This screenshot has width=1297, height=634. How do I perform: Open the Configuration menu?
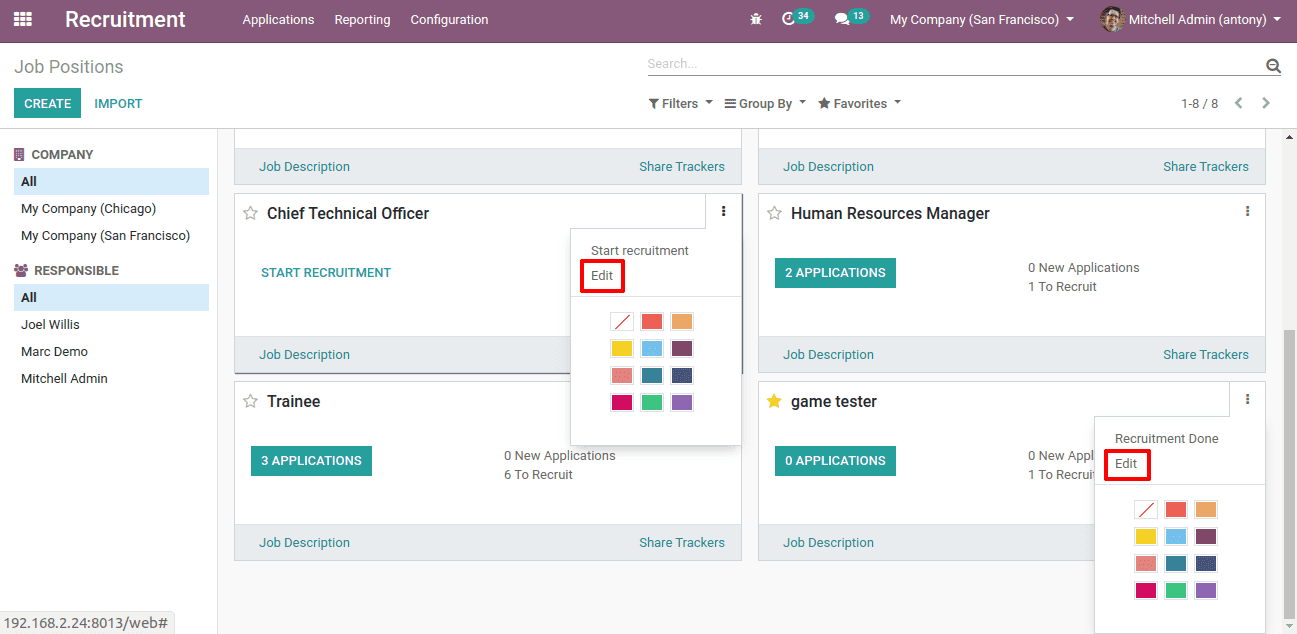(x=449, y=19)
